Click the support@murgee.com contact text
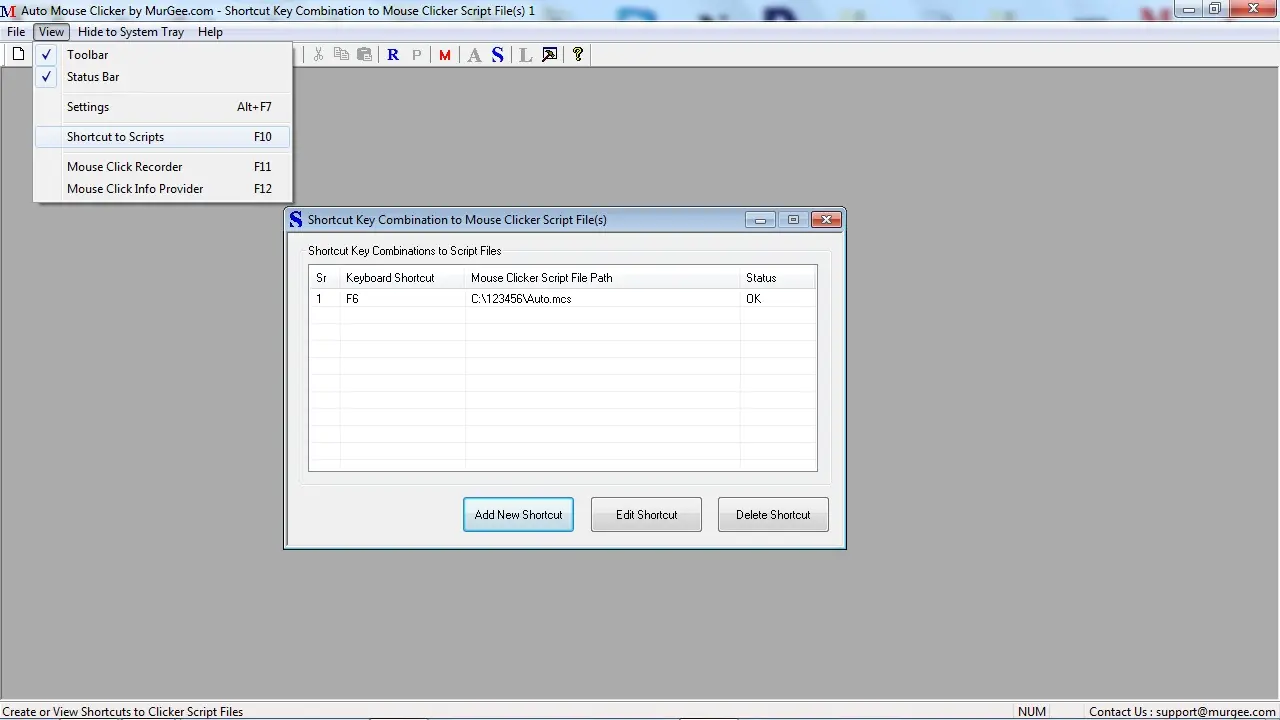1280x720 pixels. pyautogui.click(x=1216, y=712)
